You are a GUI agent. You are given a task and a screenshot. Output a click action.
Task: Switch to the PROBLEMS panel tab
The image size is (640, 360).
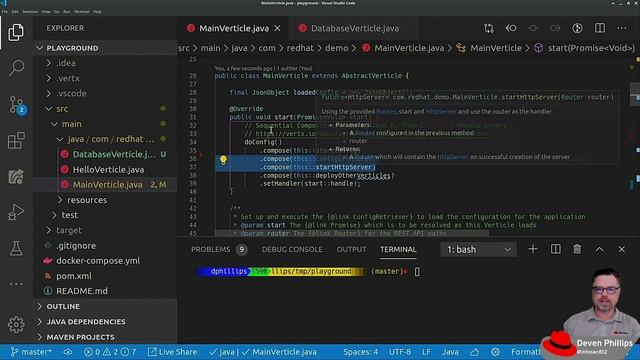219,249
